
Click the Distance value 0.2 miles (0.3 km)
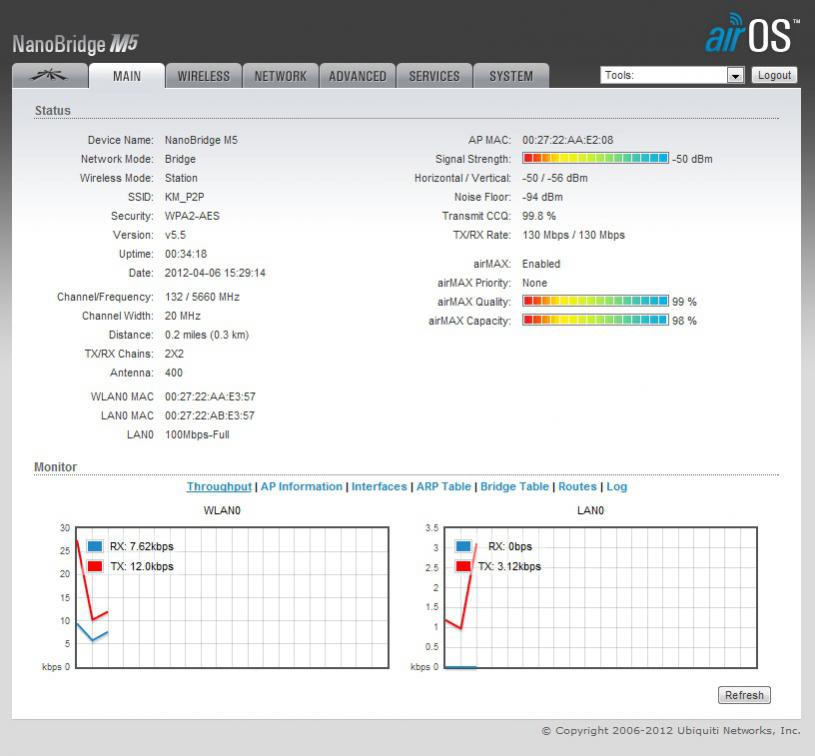[207, 335]
